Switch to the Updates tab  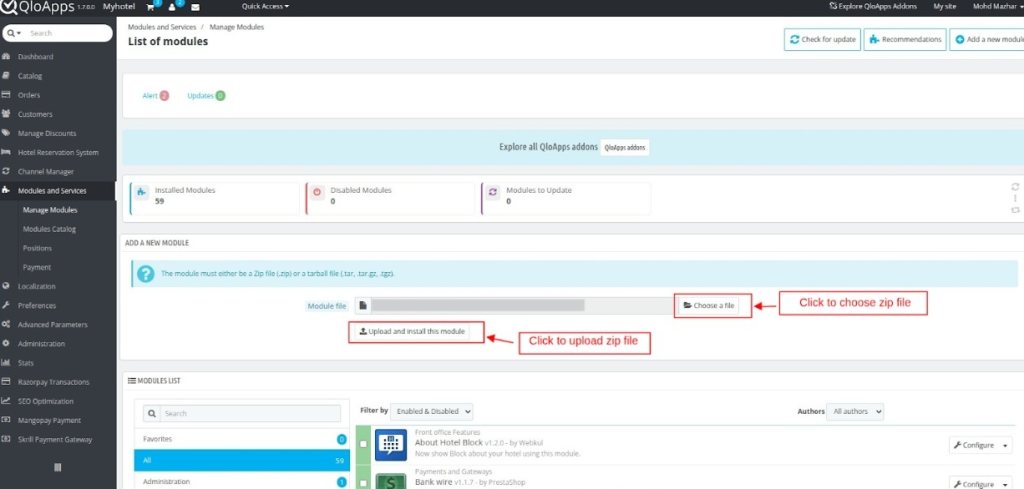click(206, 96)
